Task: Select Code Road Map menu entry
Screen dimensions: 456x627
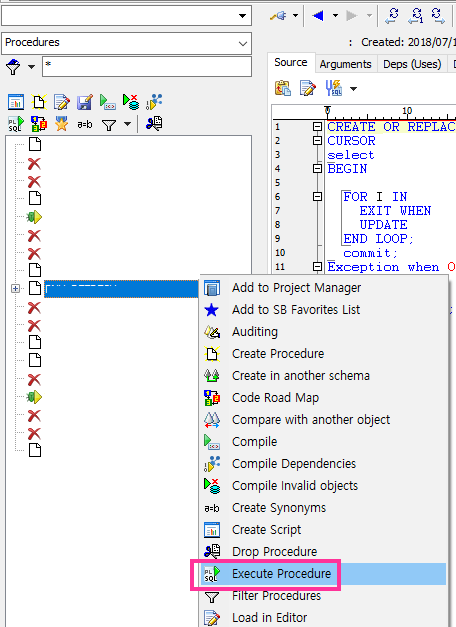Action: click(324, 398)
